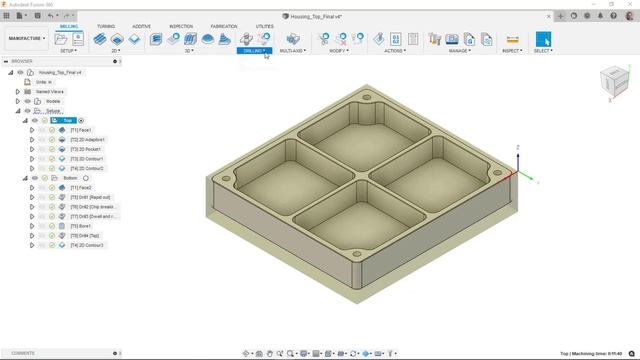Add a new design tab with plus
640x360 pixels.
pyautogui.click(x=560, y=16)
